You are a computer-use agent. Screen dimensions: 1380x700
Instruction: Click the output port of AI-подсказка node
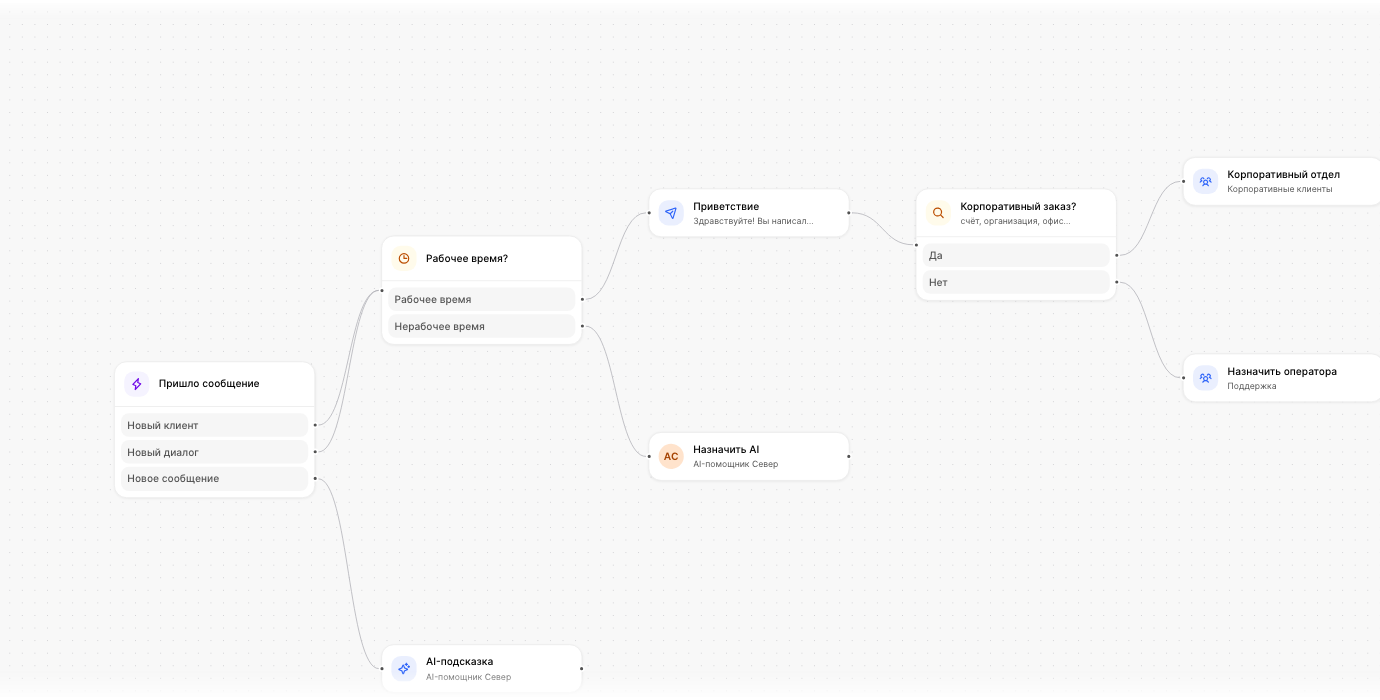click(x=582, y=668)
